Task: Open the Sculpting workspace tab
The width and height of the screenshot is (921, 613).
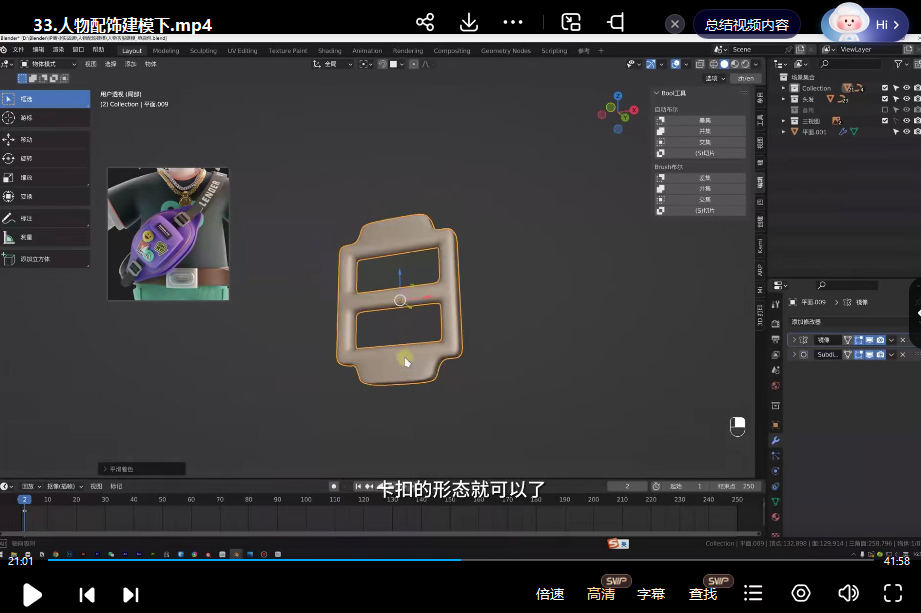Action: [x=203, y=50]
